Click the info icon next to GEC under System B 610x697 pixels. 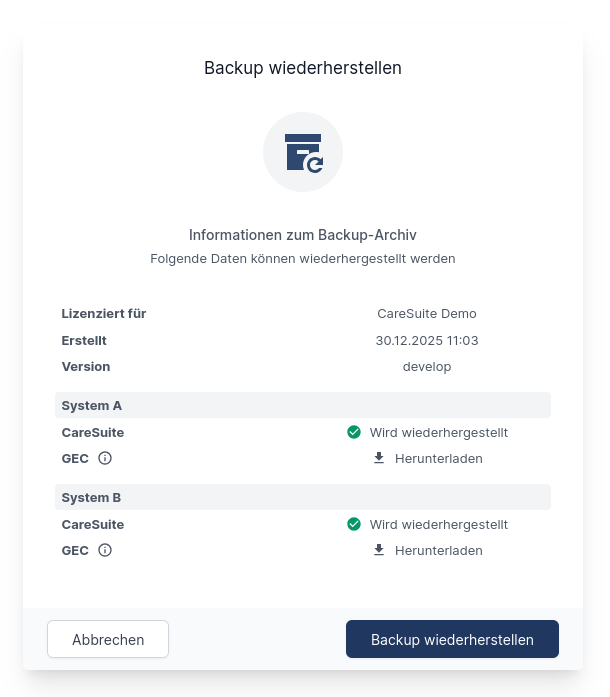(105, 550)
